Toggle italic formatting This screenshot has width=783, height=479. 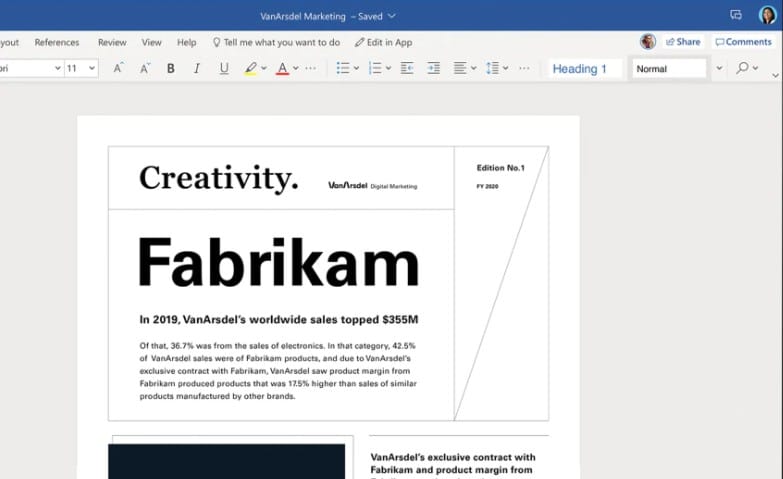pyautogui.click(x=196, y=68)
